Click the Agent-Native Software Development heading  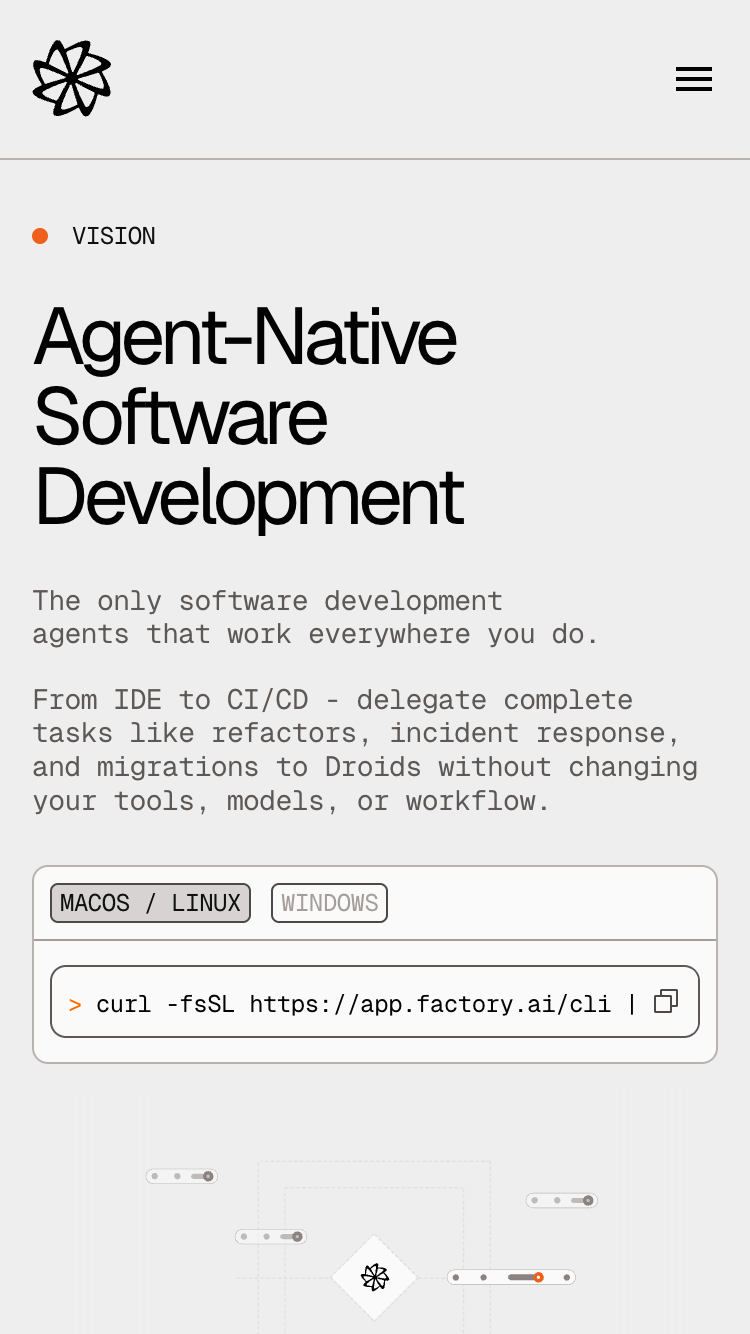[x=248, y=415]
